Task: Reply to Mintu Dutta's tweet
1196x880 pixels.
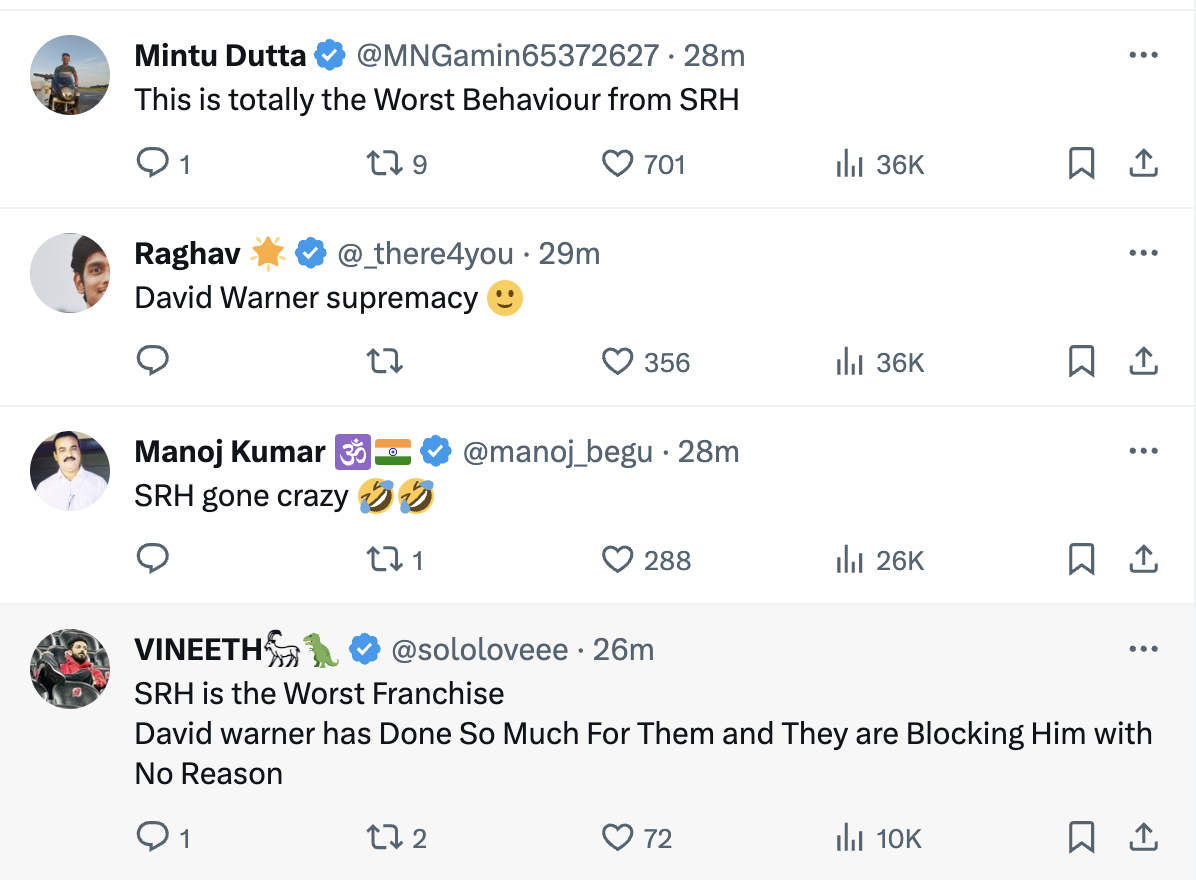Action: coord(152,163)
